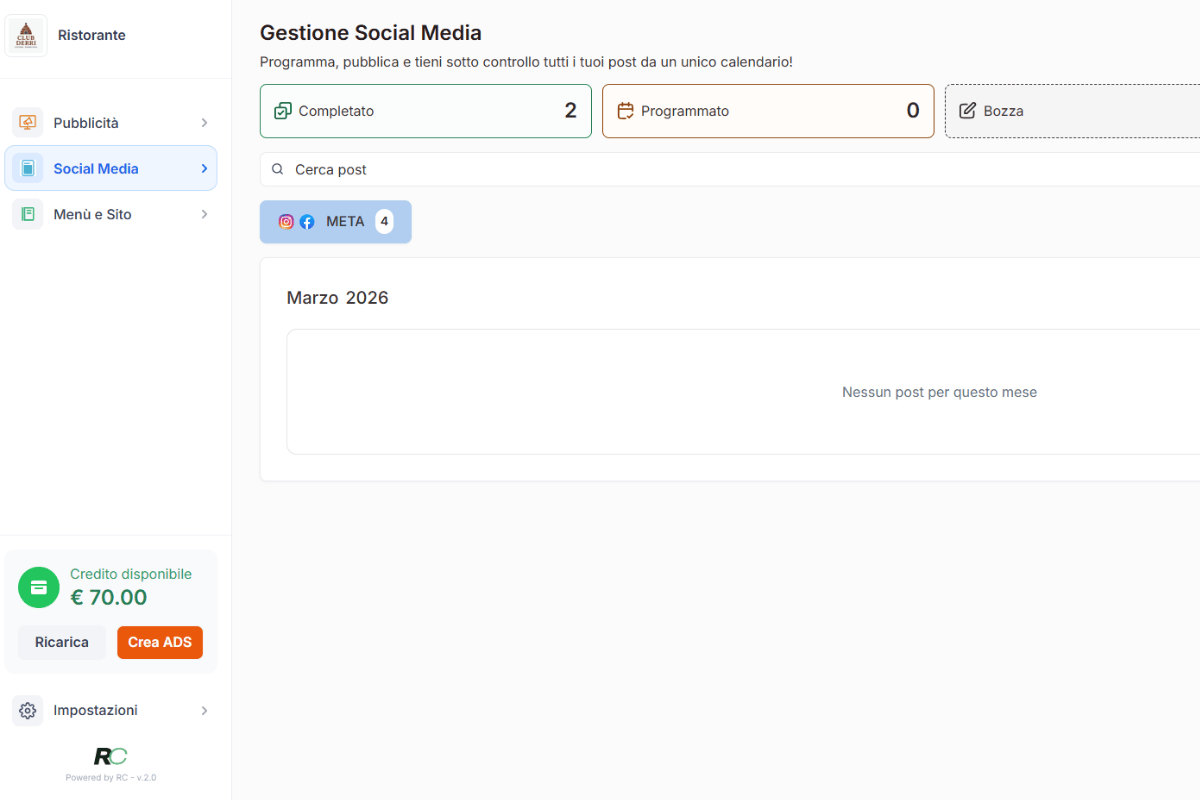This screenshot has height=800, width=1200.
Task: Toggle the META platform filter chip
Action: pos(335,221)
